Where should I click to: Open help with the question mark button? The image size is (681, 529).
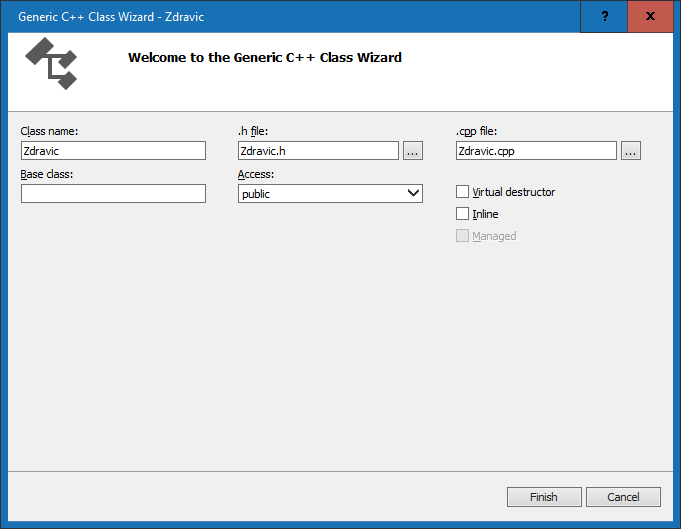605,17
